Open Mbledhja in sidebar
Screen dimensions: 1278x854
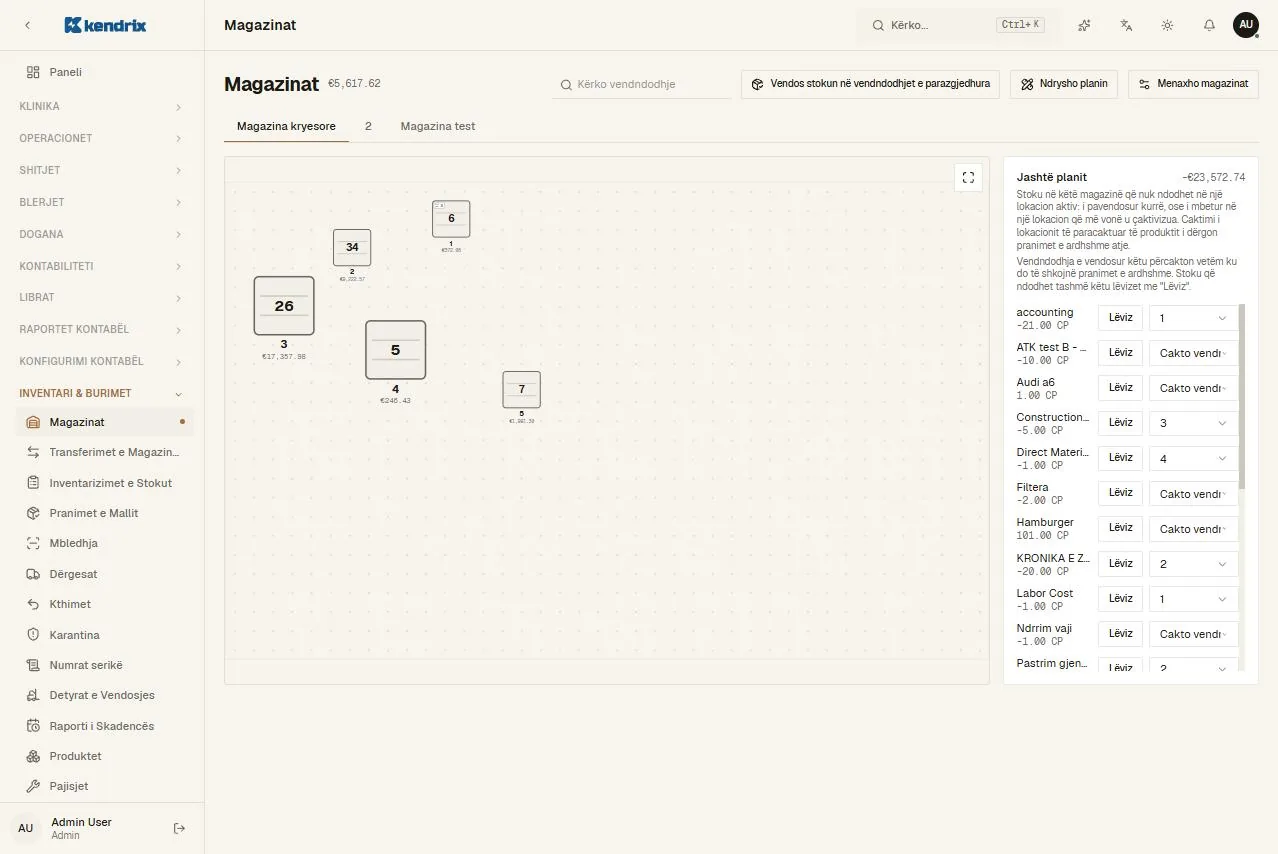[x=102, y=543]
